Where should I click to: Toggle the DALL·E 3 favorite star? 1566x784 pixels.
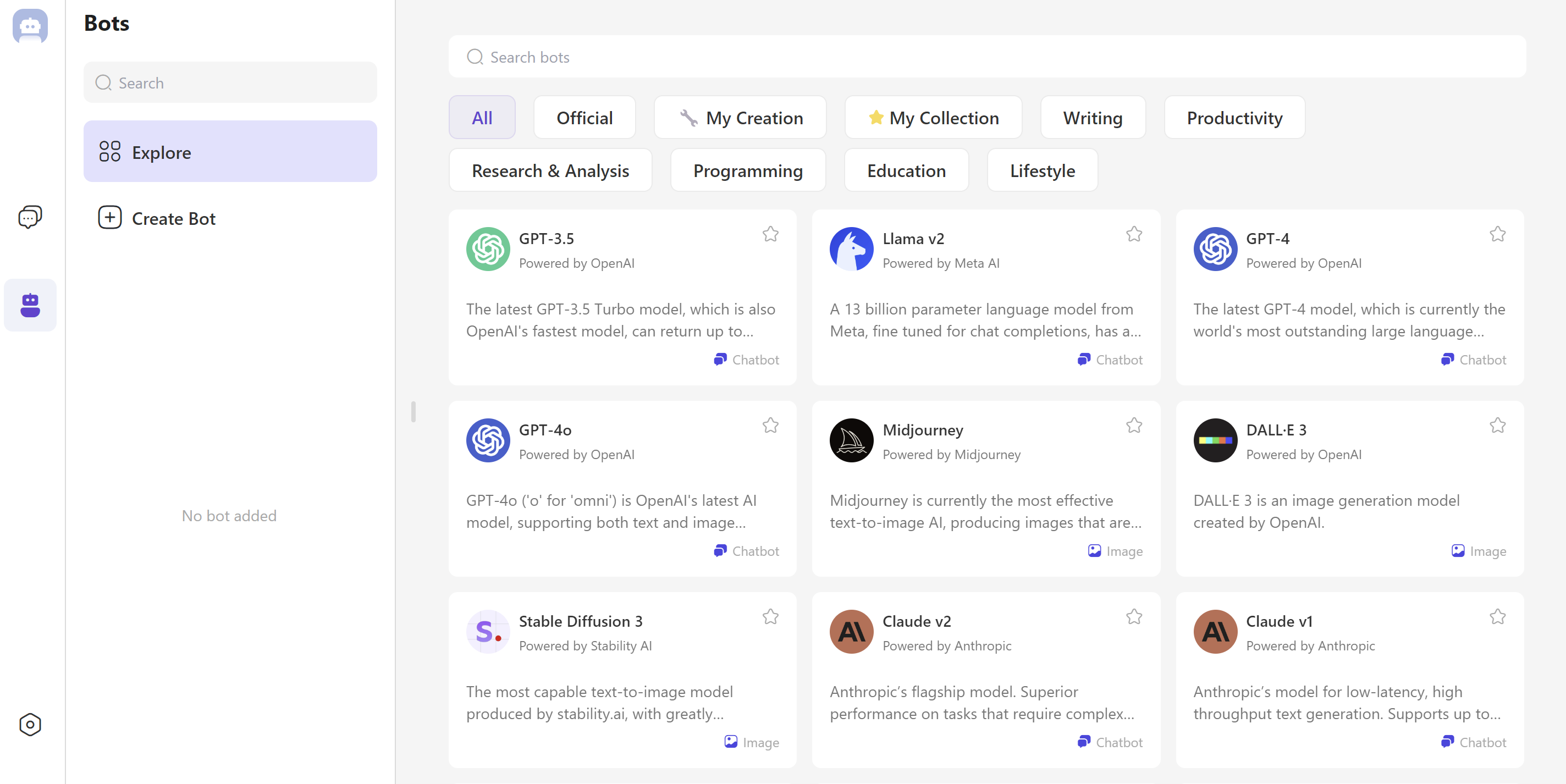(x=1497, y=426)
